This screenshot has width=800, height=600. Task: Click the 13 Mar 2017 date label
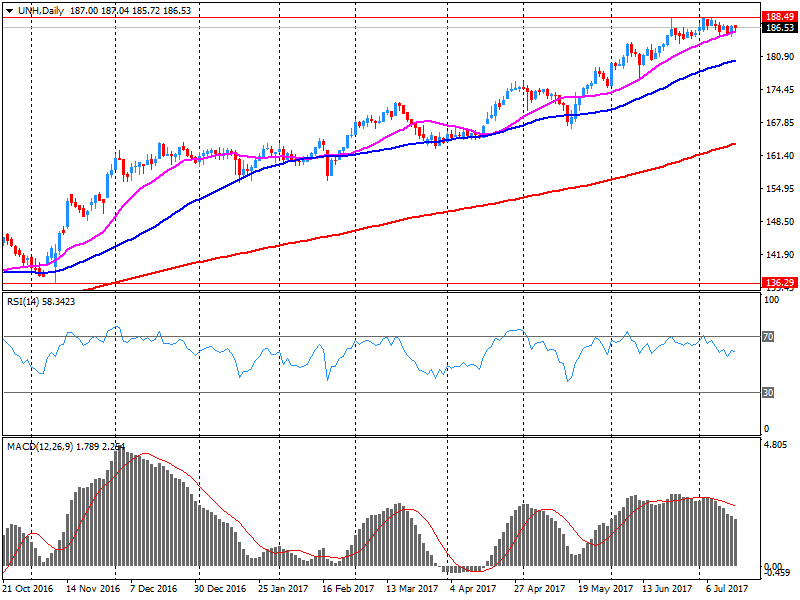click(412, 589)
